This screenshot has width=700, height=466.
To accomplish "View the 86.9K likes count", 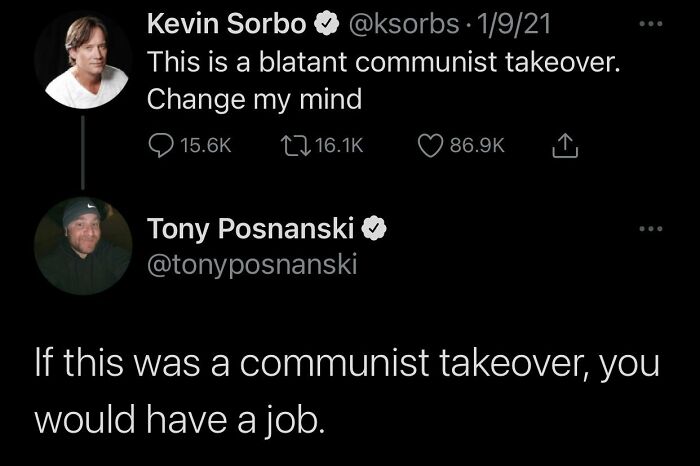I will point(477,146).
